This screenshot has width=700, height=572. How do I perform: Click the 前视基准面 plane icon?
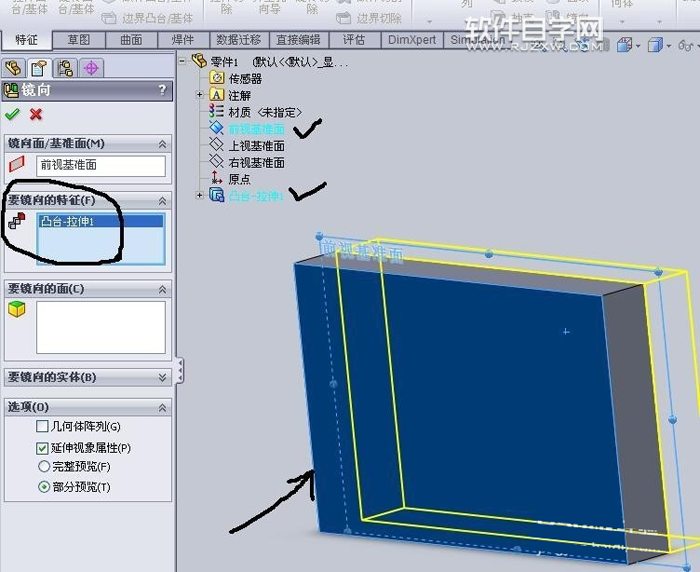217,128
